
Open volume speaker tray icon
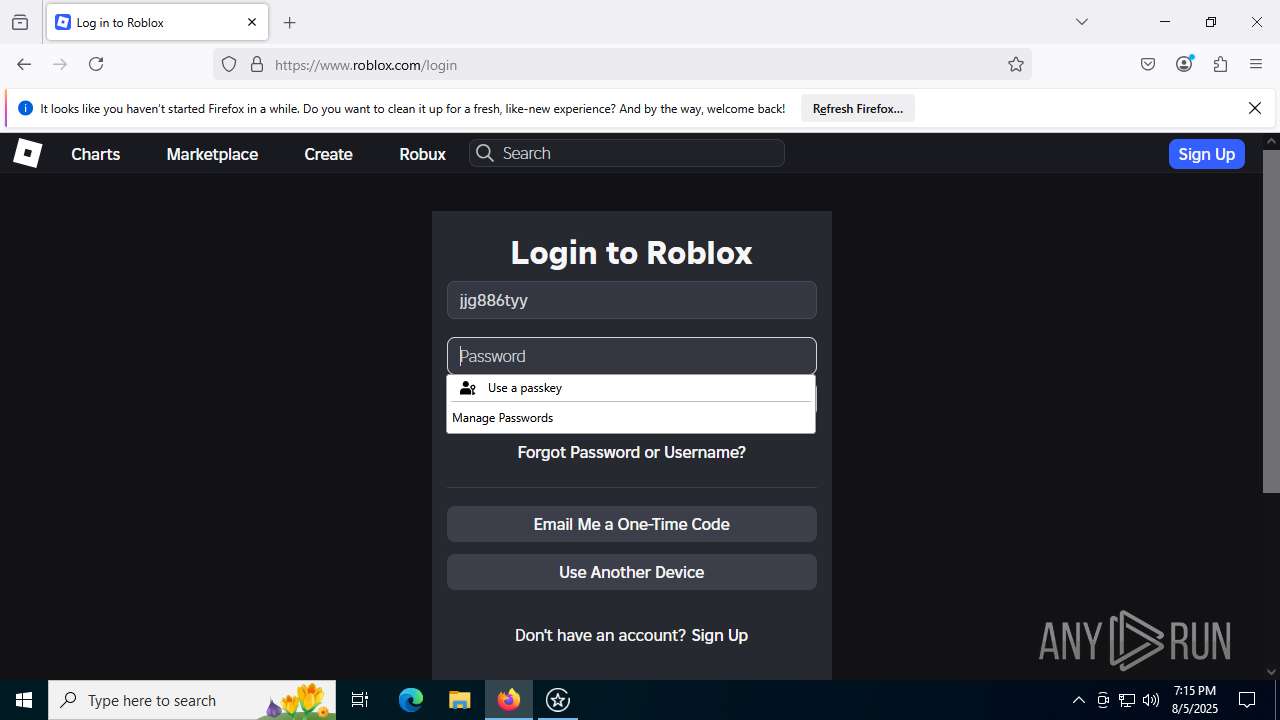(1151, 700)
